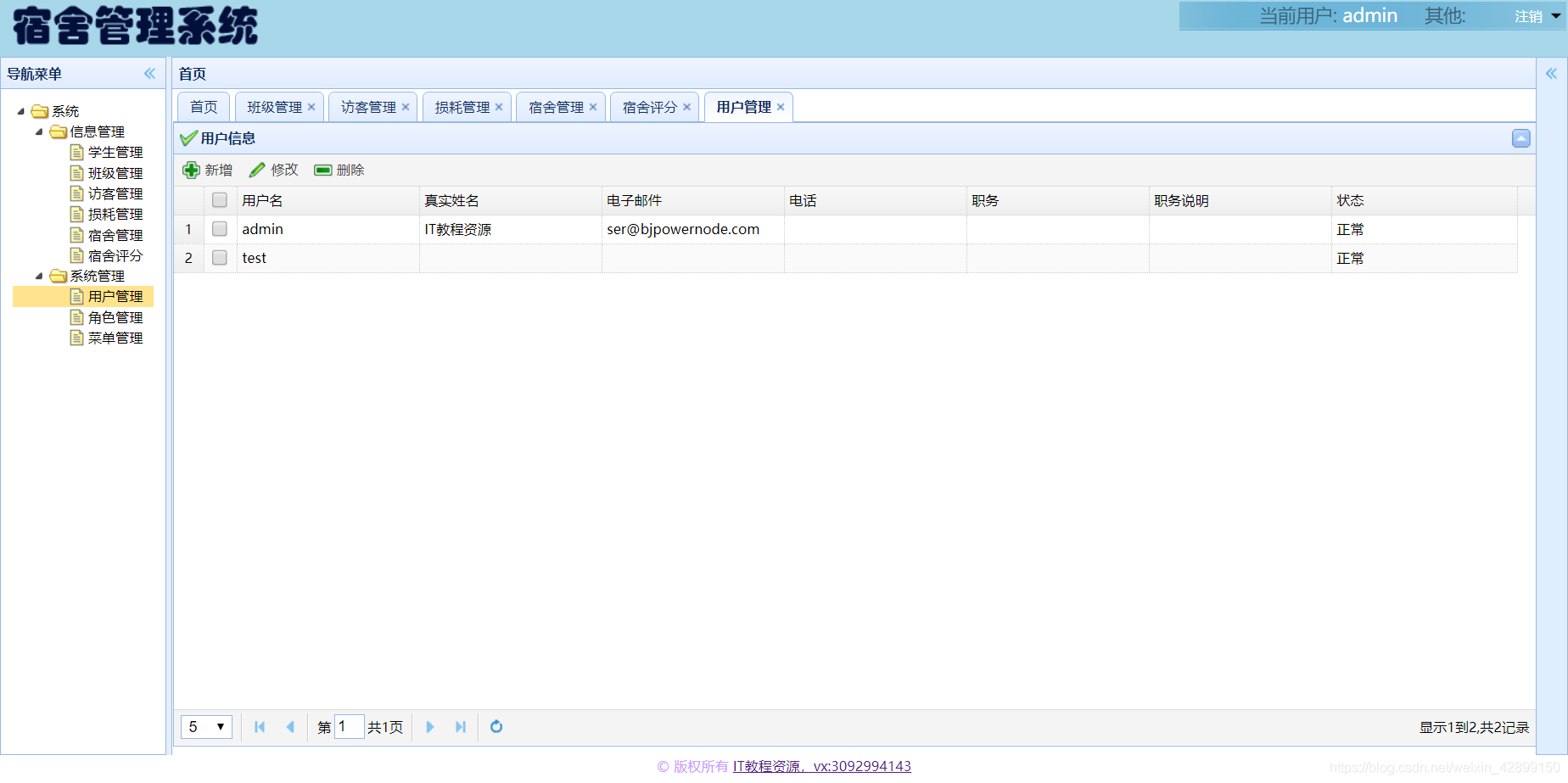Collapse the 导航菜单 sidebar with the double-arrow icon
The height and width of the screenshot is (783, 1568).
(150, 74)
